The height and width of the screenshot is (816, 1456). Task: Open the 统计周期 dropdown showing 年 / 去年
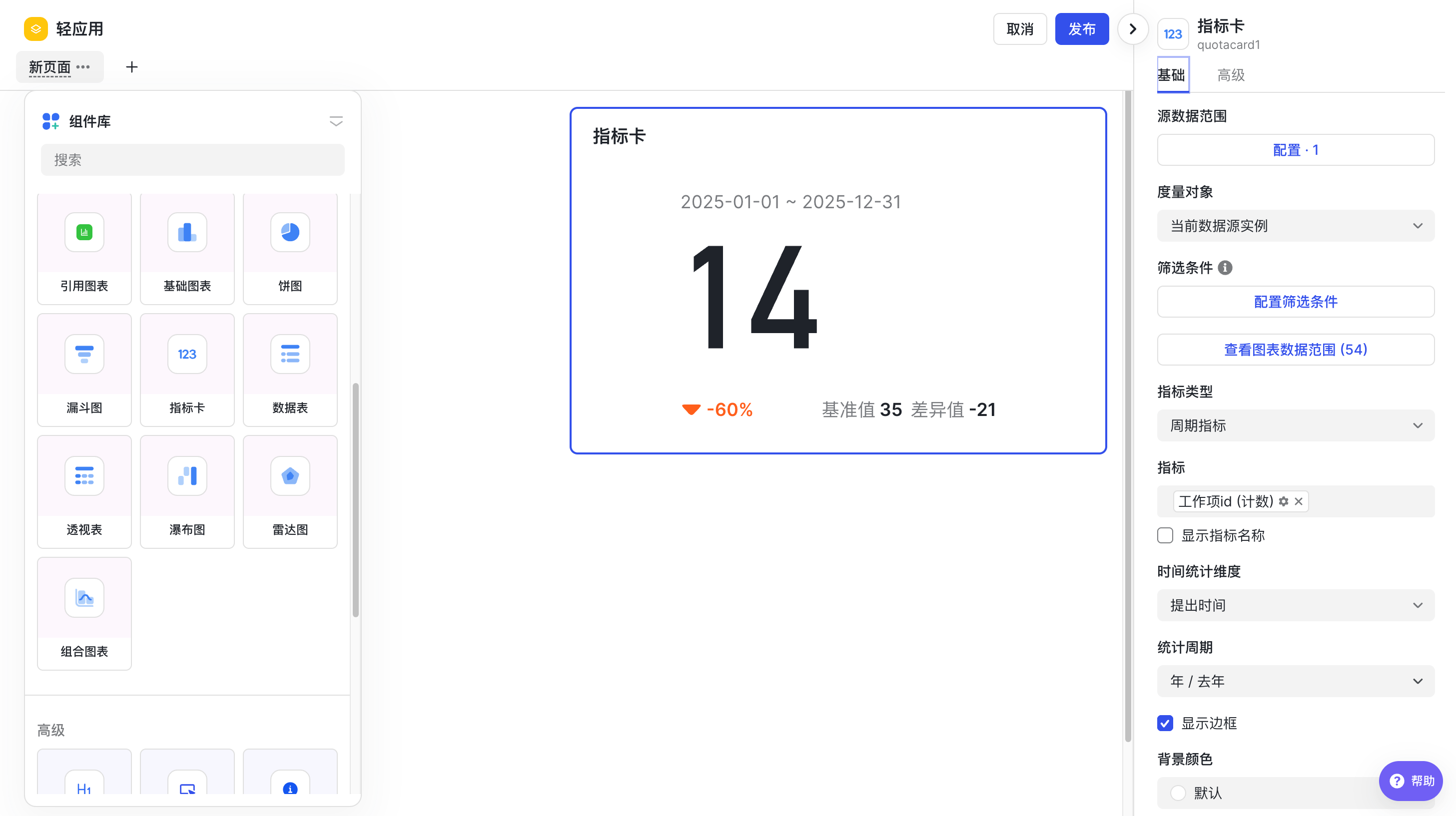coord(1296,681)
